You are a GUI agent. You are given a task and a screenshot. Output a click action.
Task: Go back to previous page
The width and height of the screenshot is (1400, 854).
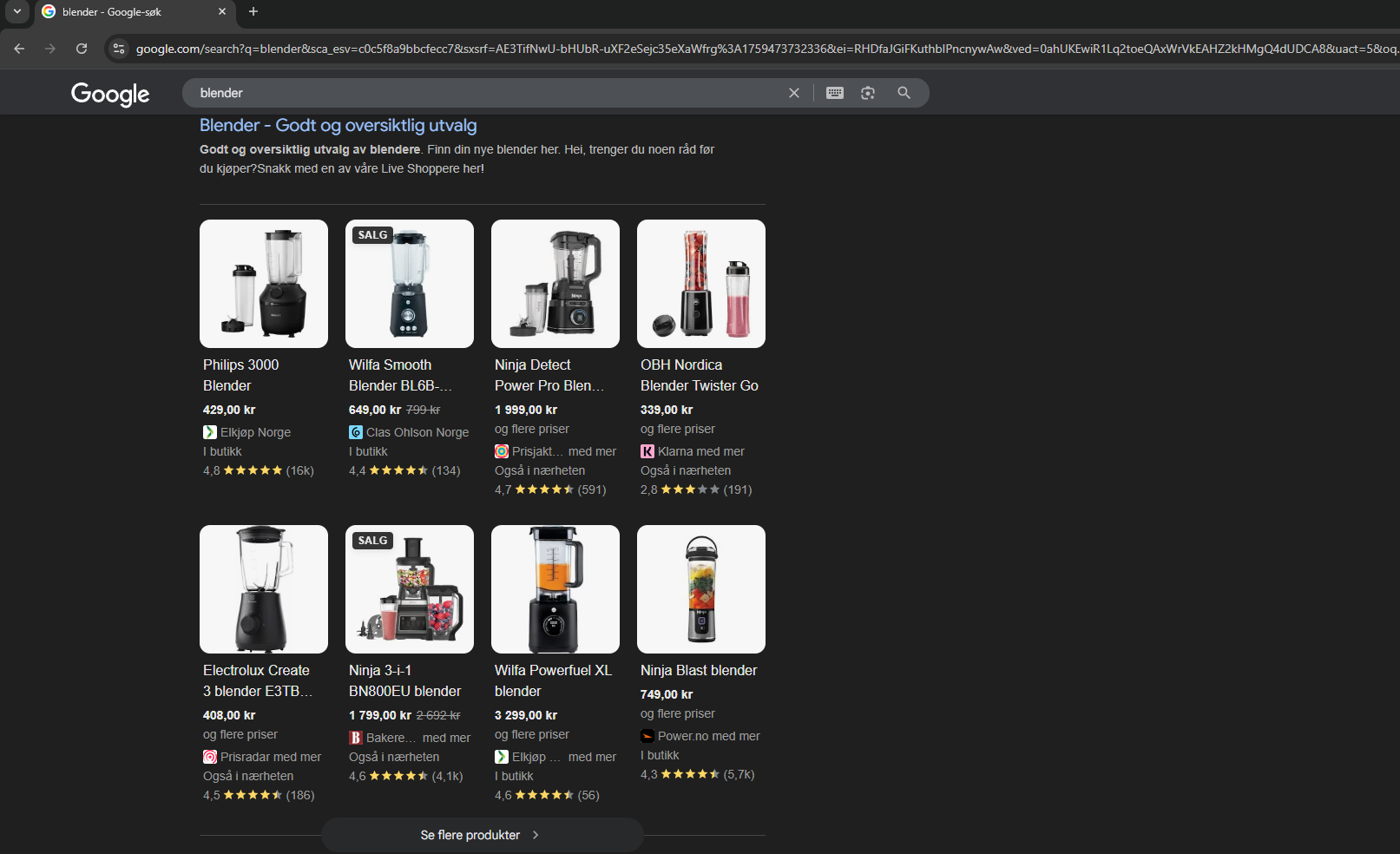[x=19, y=49]
